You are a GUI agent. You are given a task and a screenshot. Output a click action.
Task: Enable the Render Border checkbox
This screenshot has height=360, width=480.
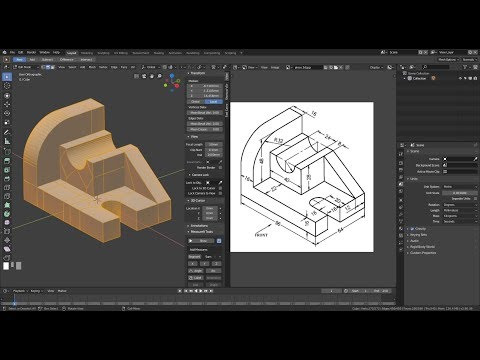click(220, 167)
